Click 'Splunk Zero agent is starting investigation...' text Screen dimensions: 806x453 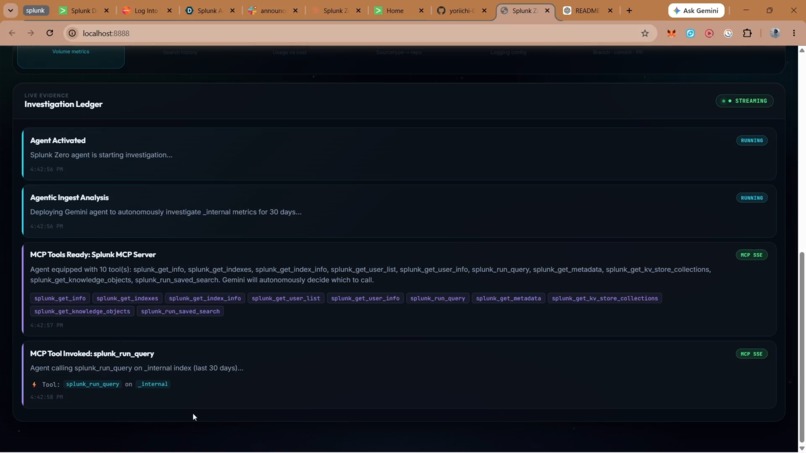101,155
